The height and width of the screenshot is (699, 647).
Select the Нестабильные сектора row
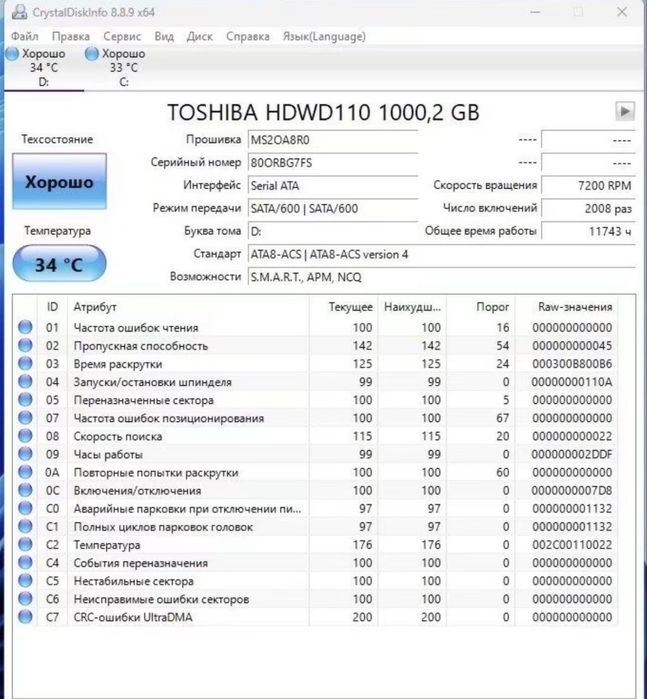click(x=315, y=580)
